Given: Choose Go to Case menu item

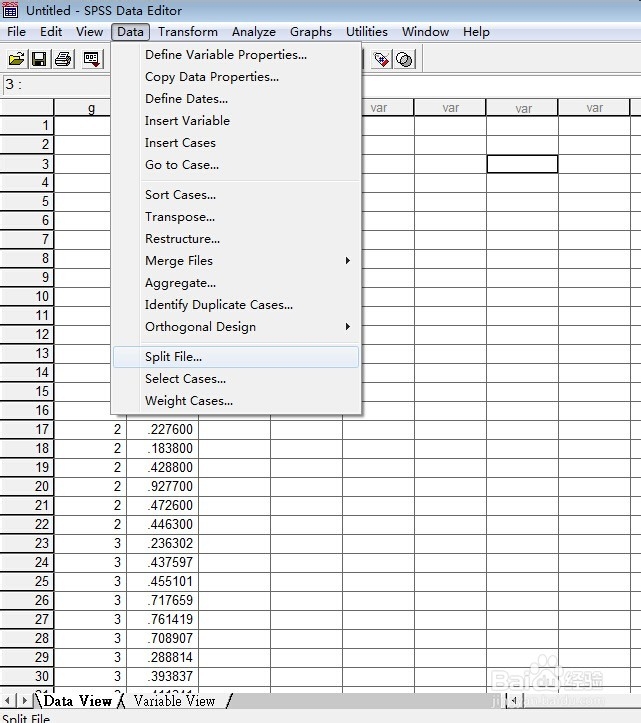Looking at the screenshot, I should pyautogui.click(x=236, y=165).
